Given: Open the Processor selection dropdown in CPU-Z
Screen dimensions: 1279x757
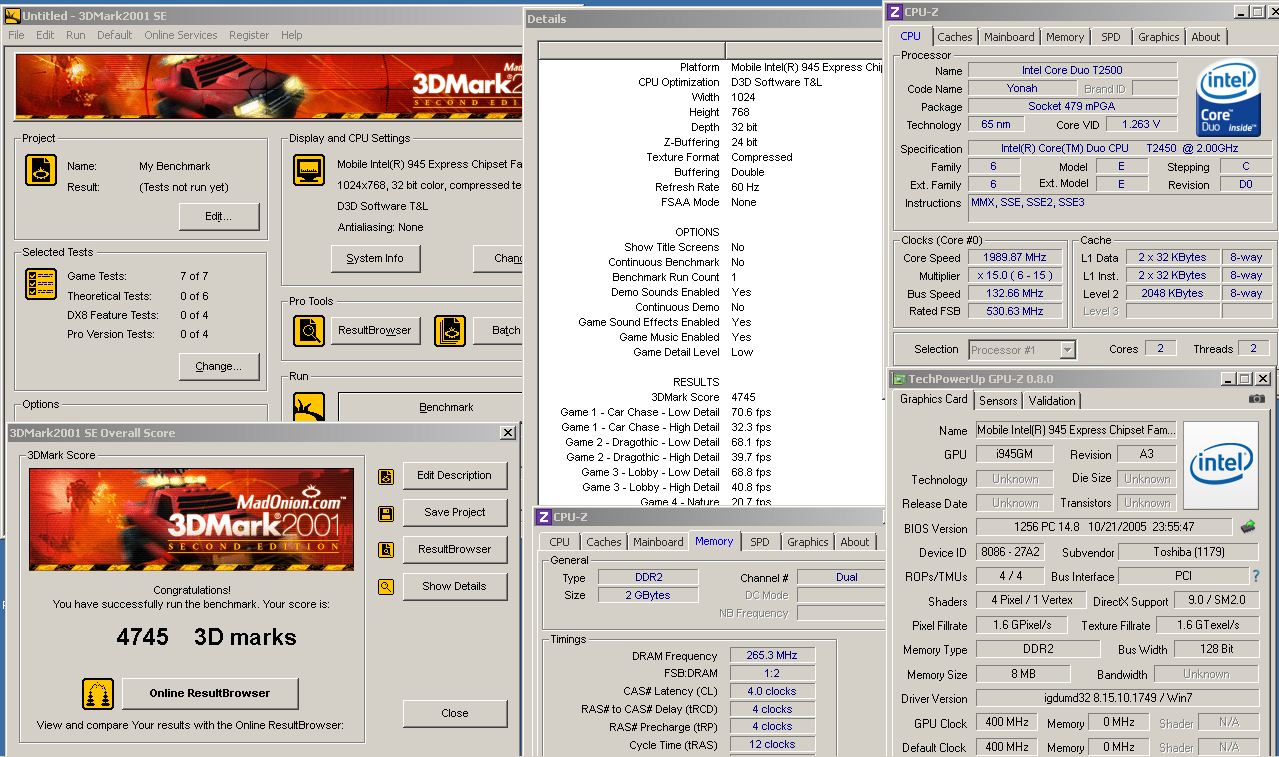Looking at the screenshot, I should point(1067,349).
